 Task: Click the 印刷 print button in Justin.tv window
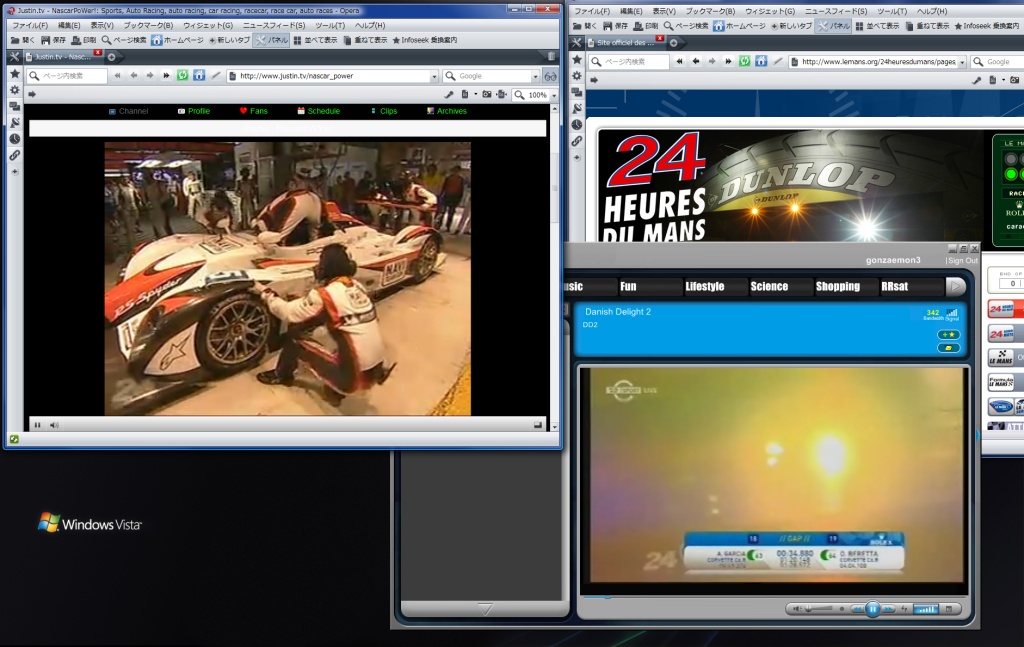coord(83,40)
